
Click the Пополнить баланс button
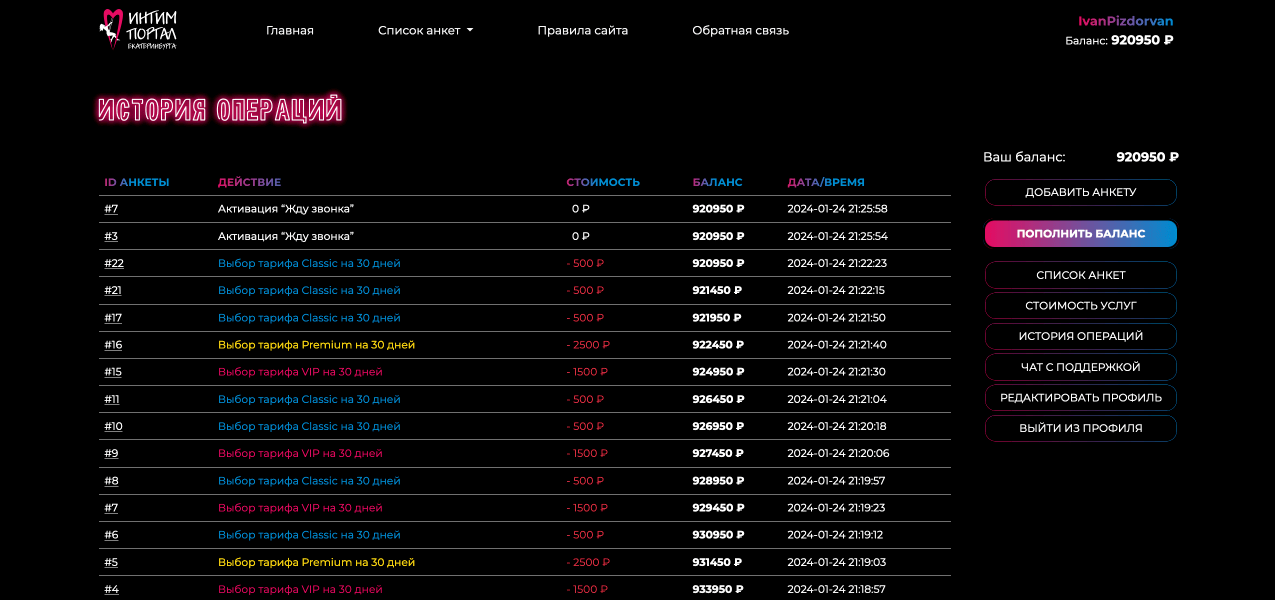point(1080,234)
